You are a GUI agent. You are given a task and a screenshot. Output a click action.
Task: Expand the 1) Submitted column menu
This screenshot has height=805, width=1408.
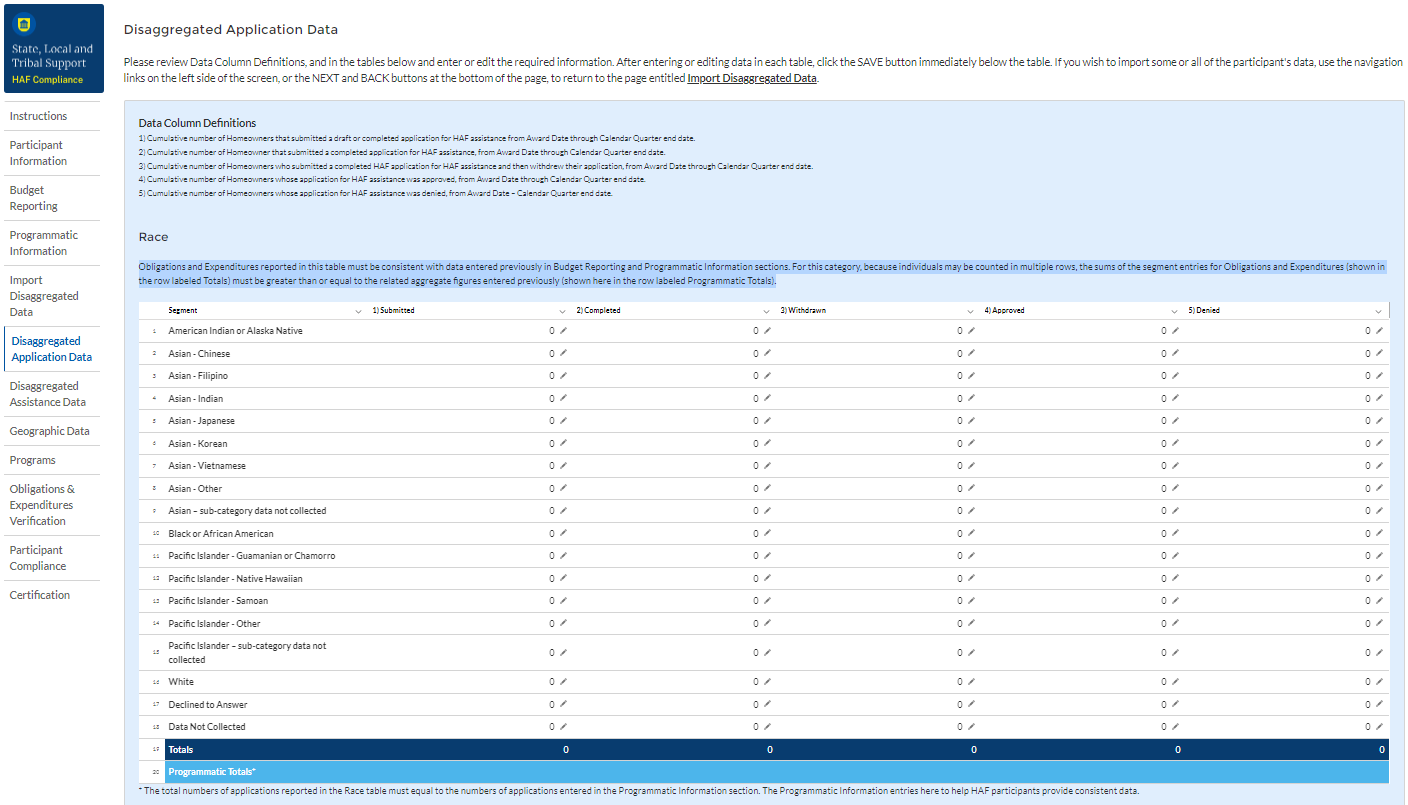563,311
